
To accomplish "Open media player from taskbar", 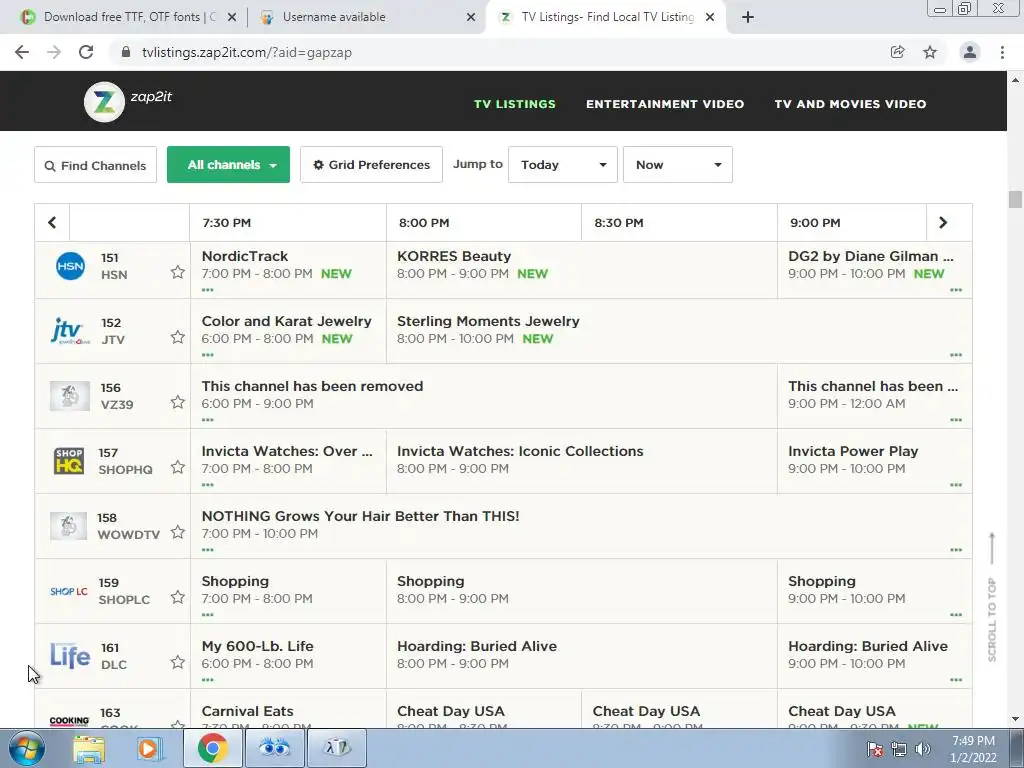I will [148, 748].
